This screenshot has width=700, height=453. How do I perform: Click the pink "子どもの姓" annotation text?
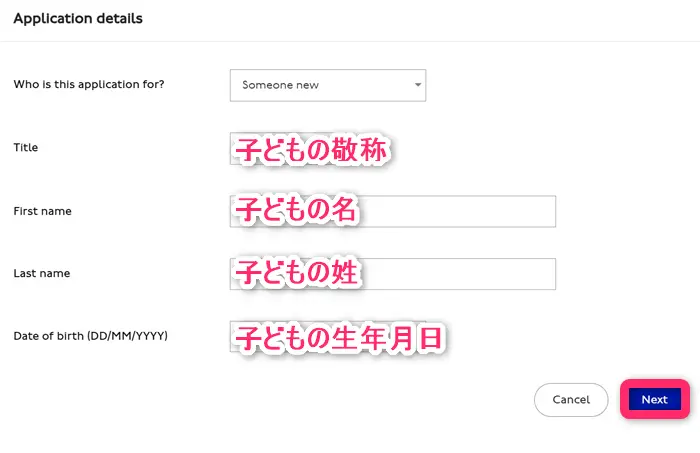click(295, 273)
